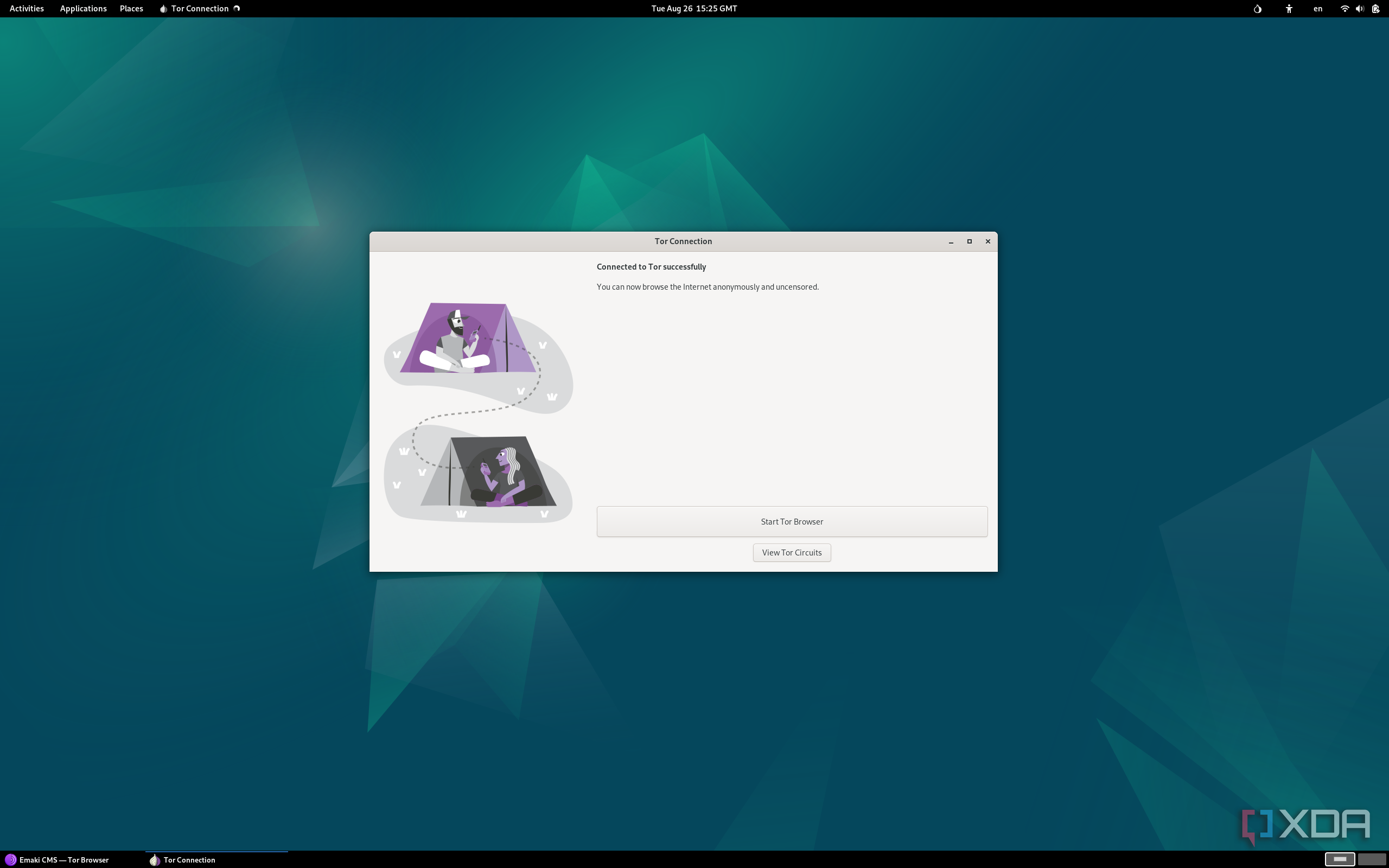Click Start Tor Browser
This screenshot has height=868, width=1389.
[791, 521]
